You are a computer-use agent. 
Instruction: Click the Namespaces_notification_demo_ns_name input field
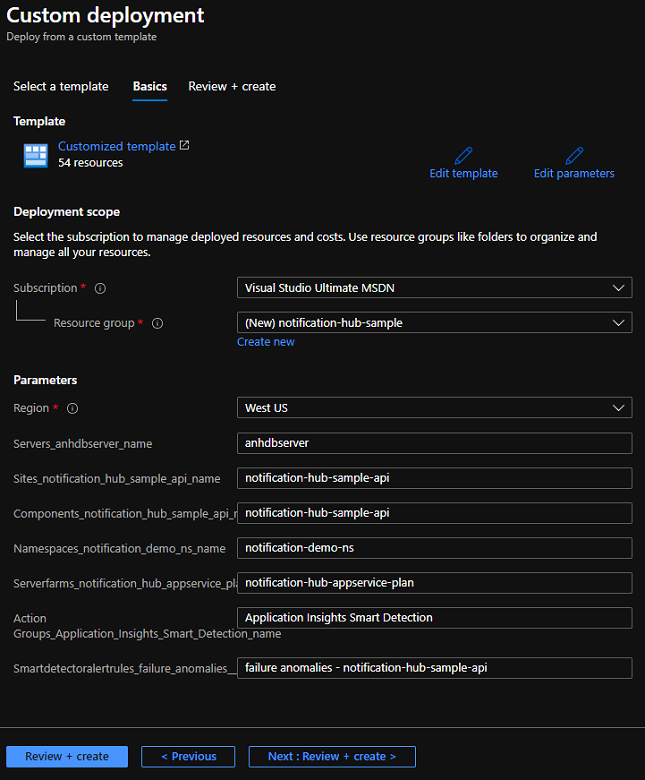pos(435,548)
